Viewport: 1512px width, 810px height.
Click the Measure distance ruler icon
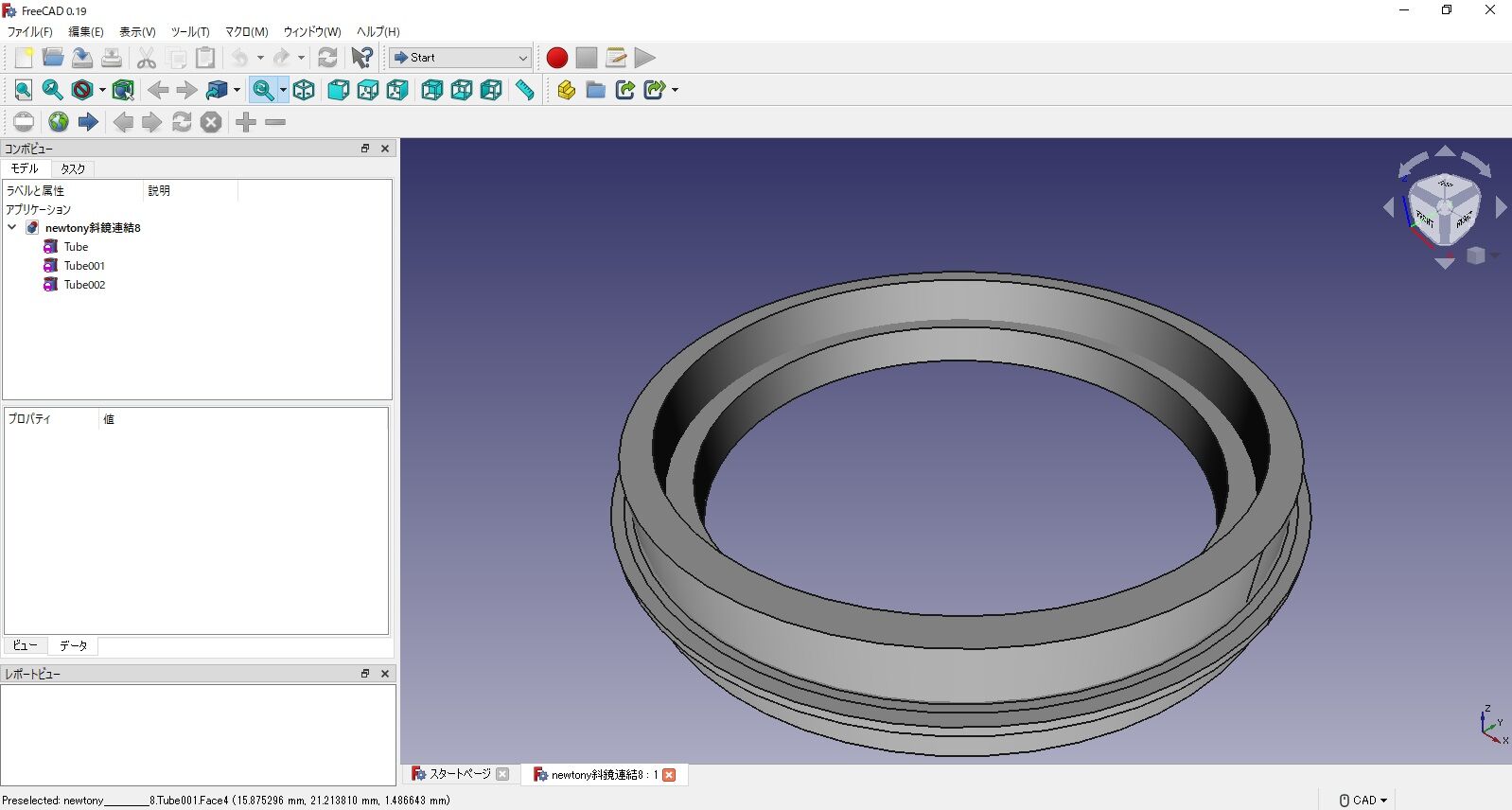click(524, 90)
